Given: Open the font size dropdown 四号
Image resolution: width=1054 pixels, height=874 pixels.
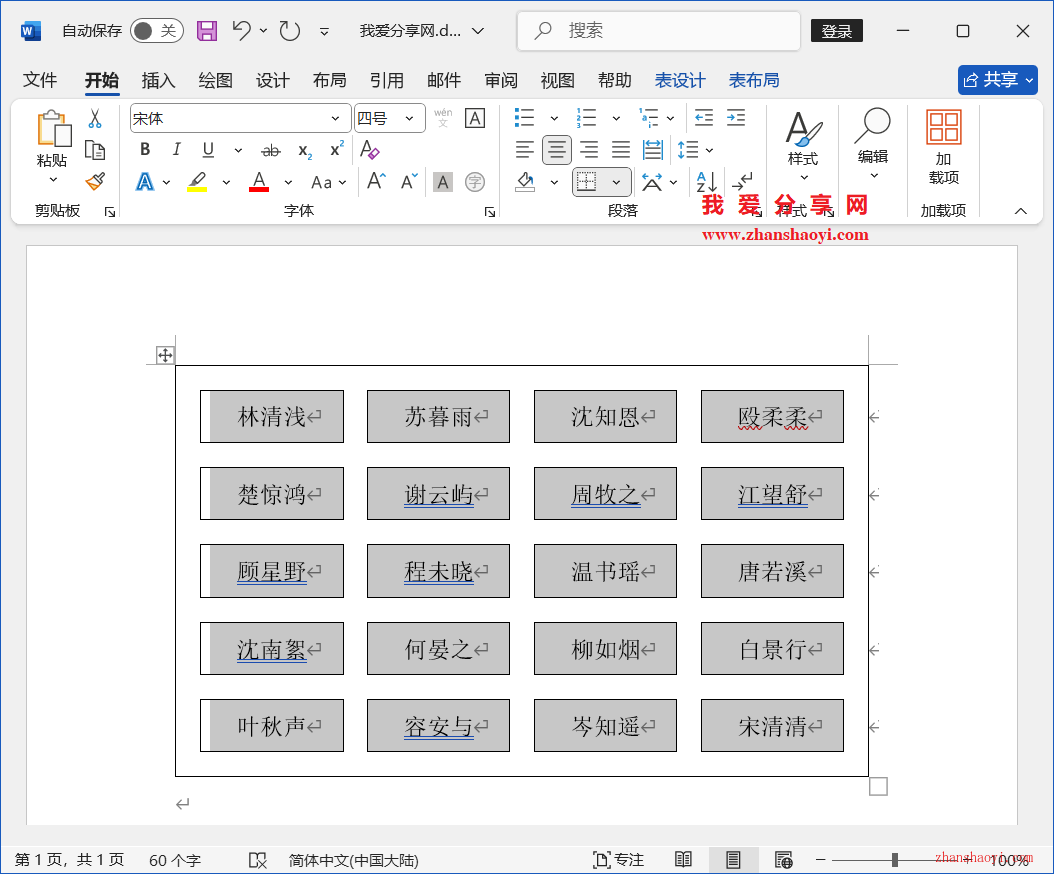Looking at the screenshot, I should click(x=409, y=119).
